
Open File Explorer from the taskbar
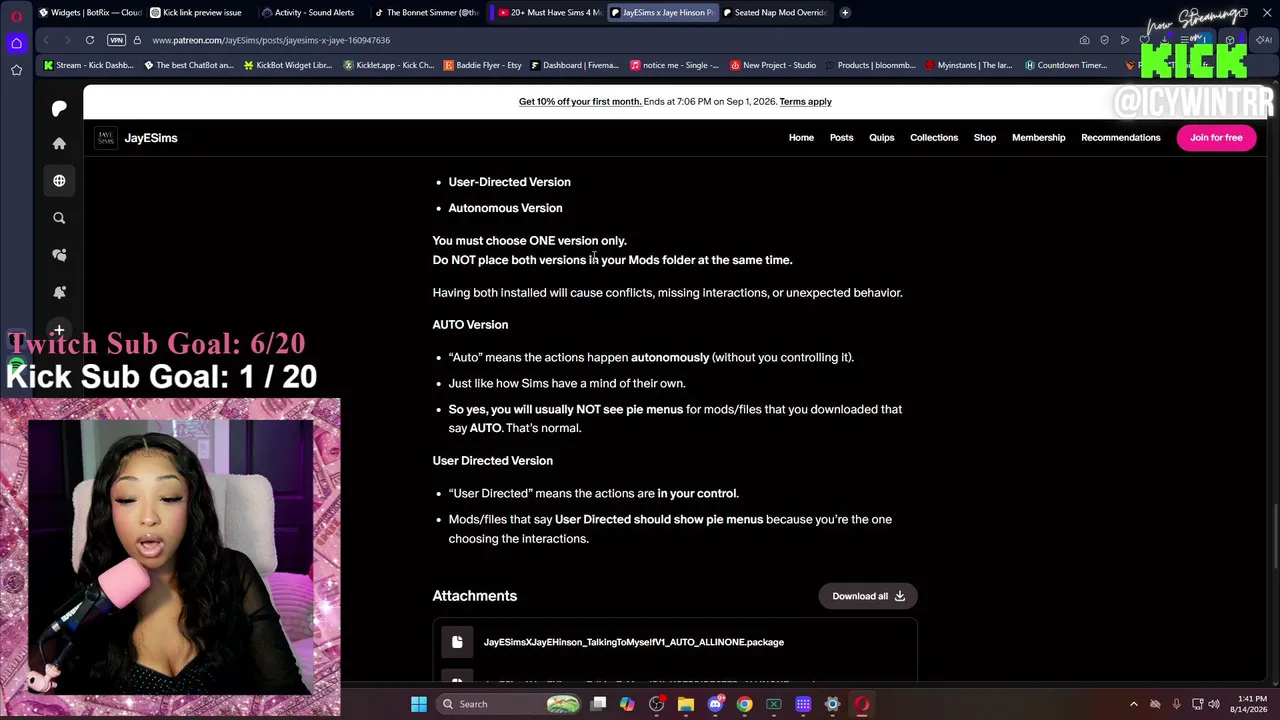coord(686,704)
